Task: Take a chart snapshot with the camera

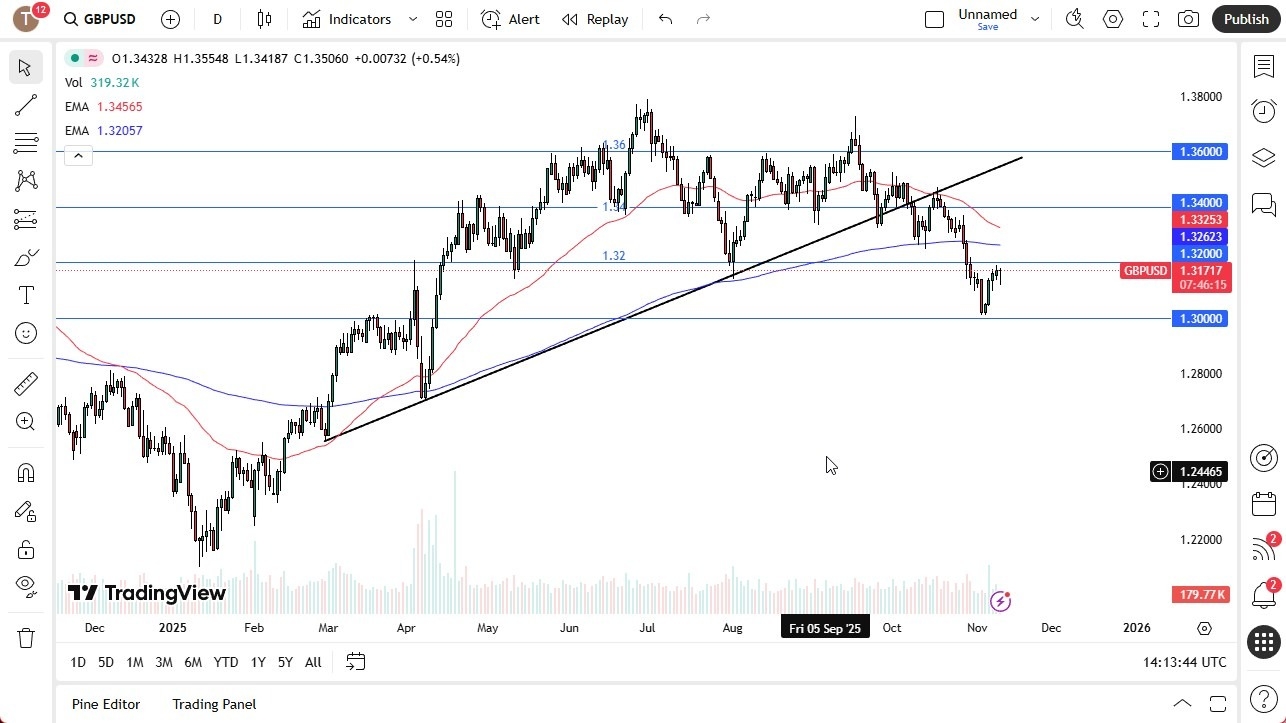Action: [x=1188, y=19]
